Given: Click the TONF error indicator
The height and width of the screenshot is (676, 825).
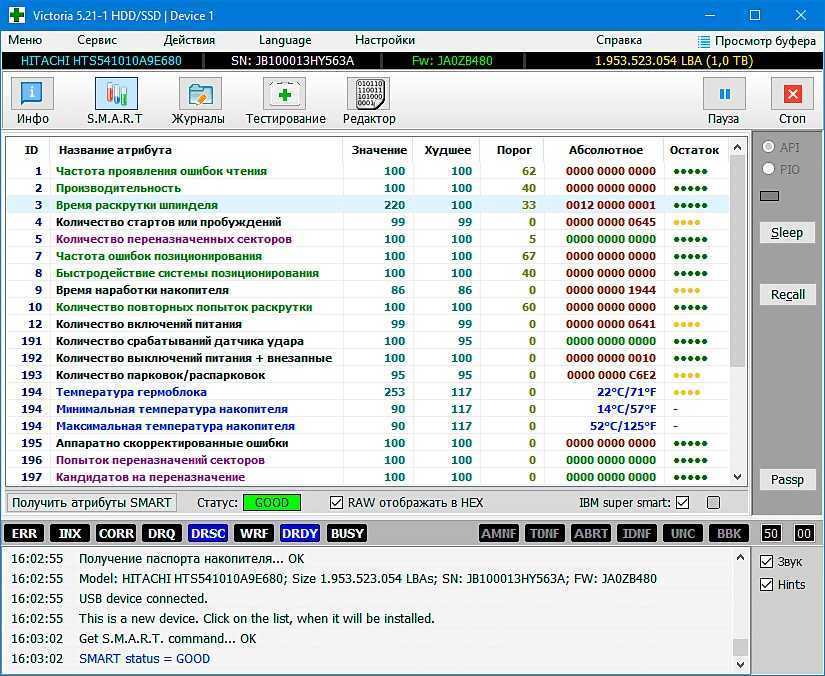Looking at the screenshot, I should point(545,533).
